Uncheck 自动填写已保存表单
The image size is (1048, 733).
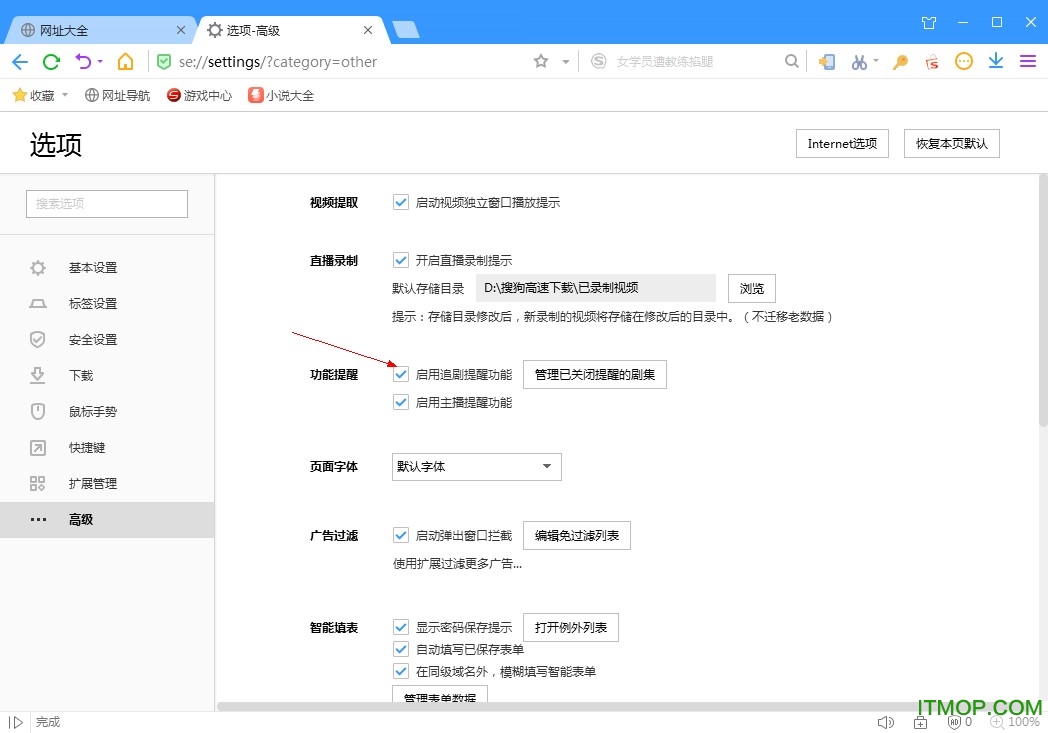(400, 649)
